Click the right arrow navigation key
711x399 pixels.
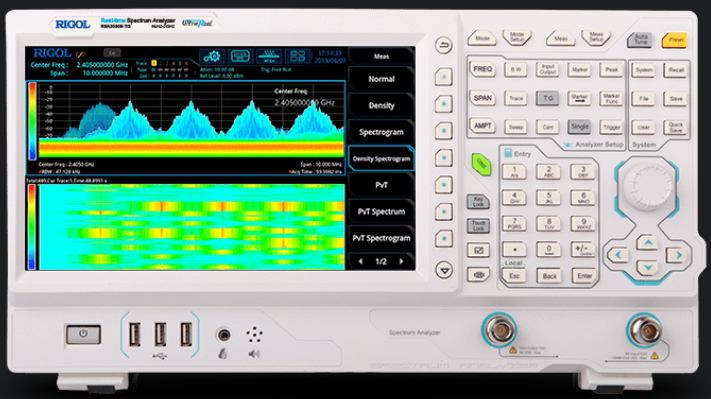click(x=677, y=255)
